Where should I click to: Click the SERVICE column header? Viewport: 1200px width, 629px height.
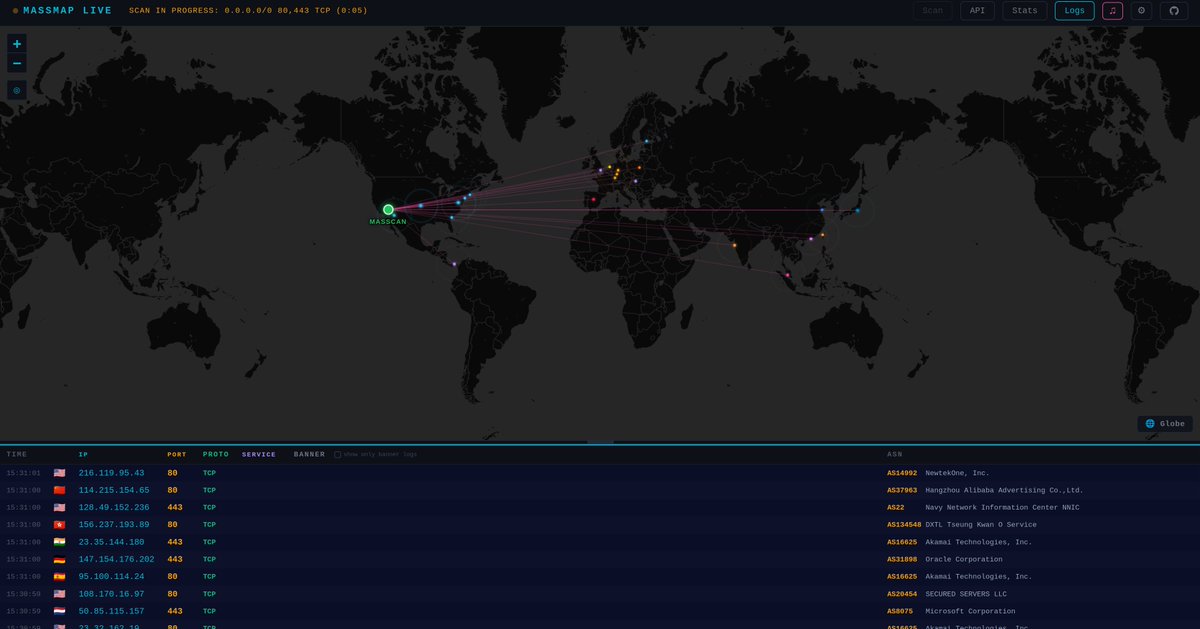259,454
